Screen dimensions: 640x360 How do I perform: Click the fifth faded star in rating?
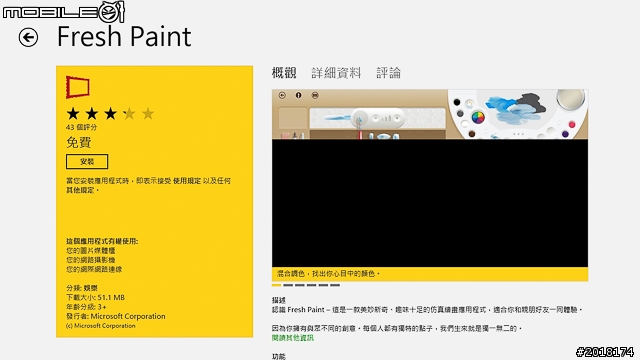pos(148,113)
